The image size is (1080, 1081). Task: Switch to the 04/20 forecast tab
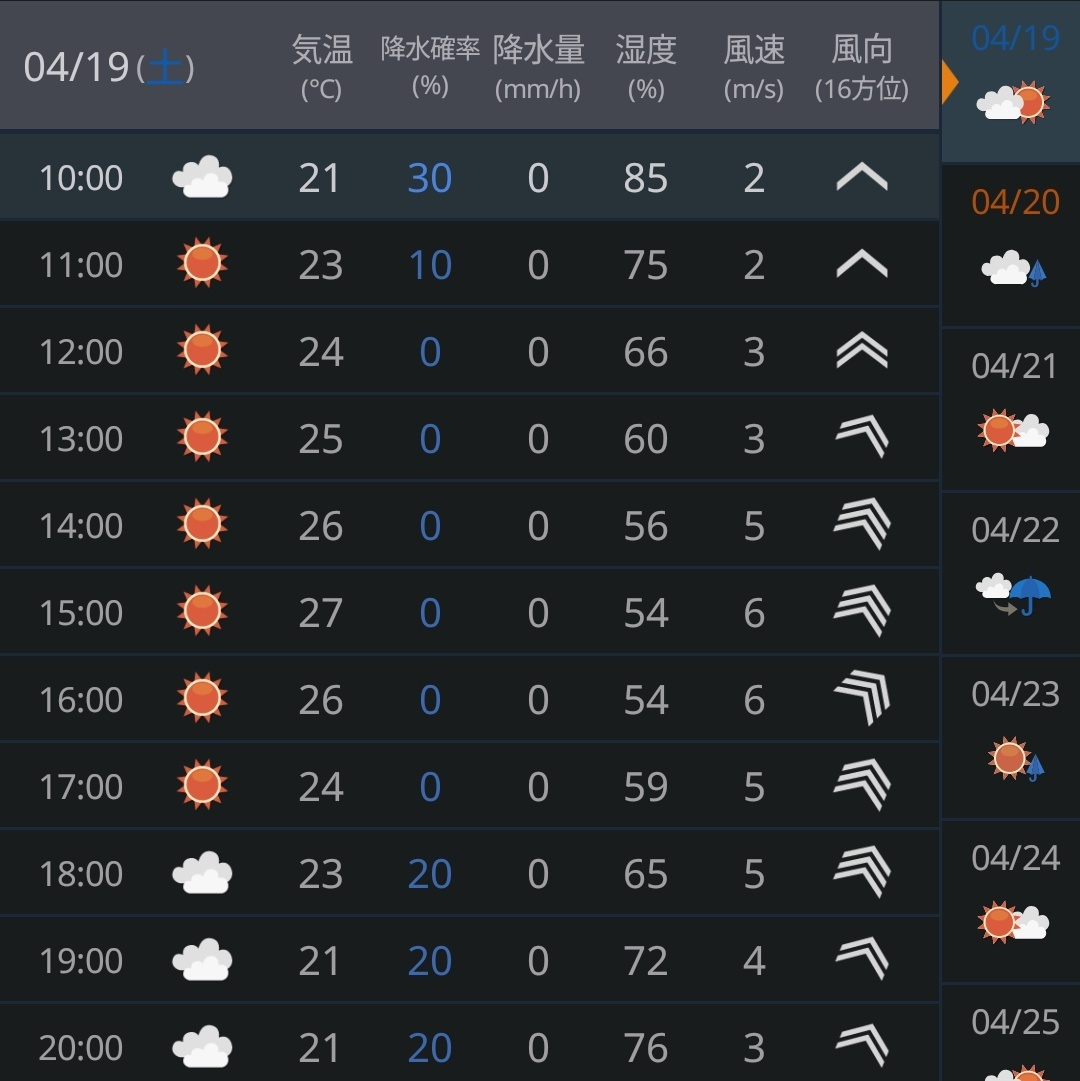[x=1010, y=246]
